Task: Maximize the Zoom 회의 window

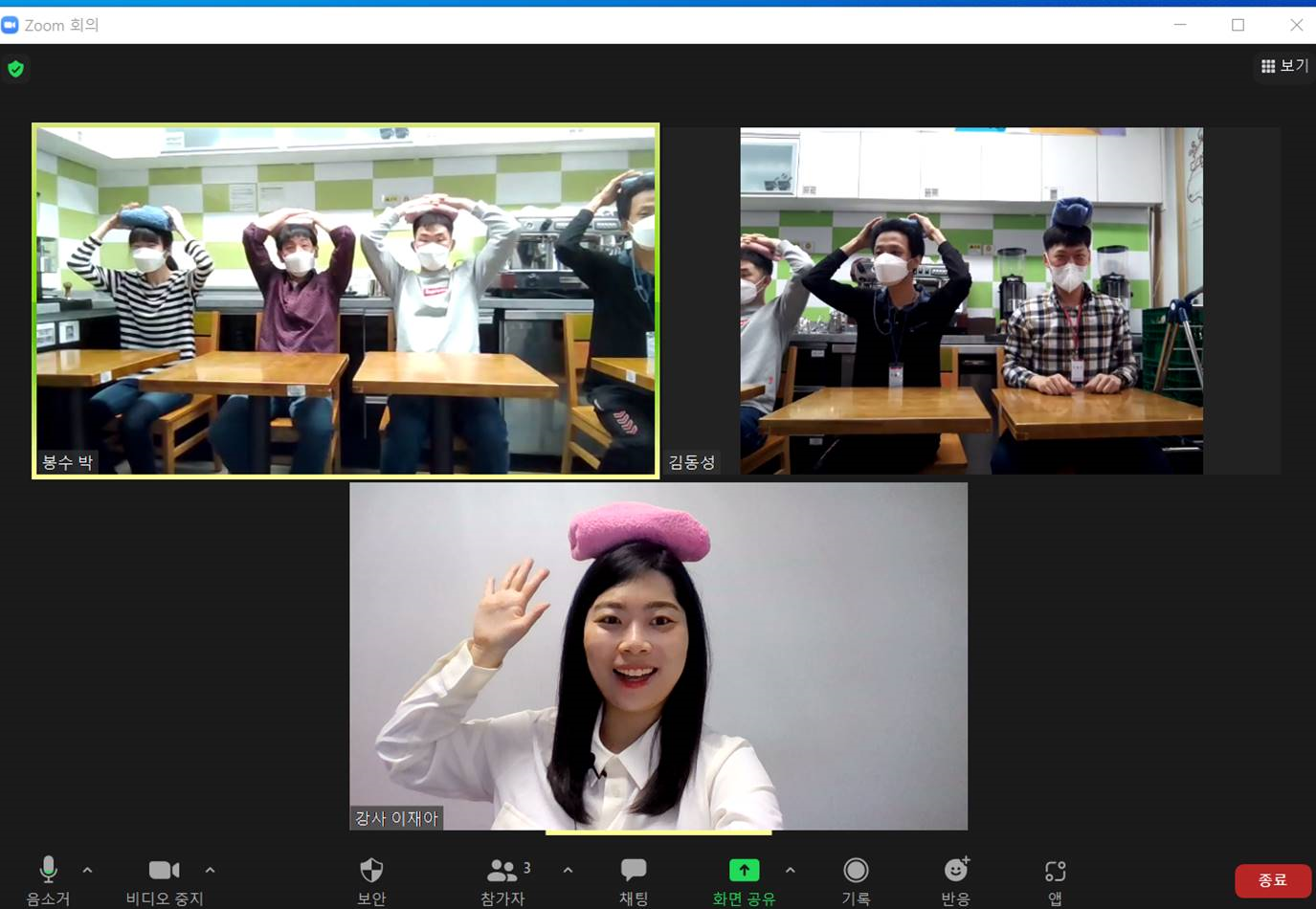Action: coord(1238,25)
